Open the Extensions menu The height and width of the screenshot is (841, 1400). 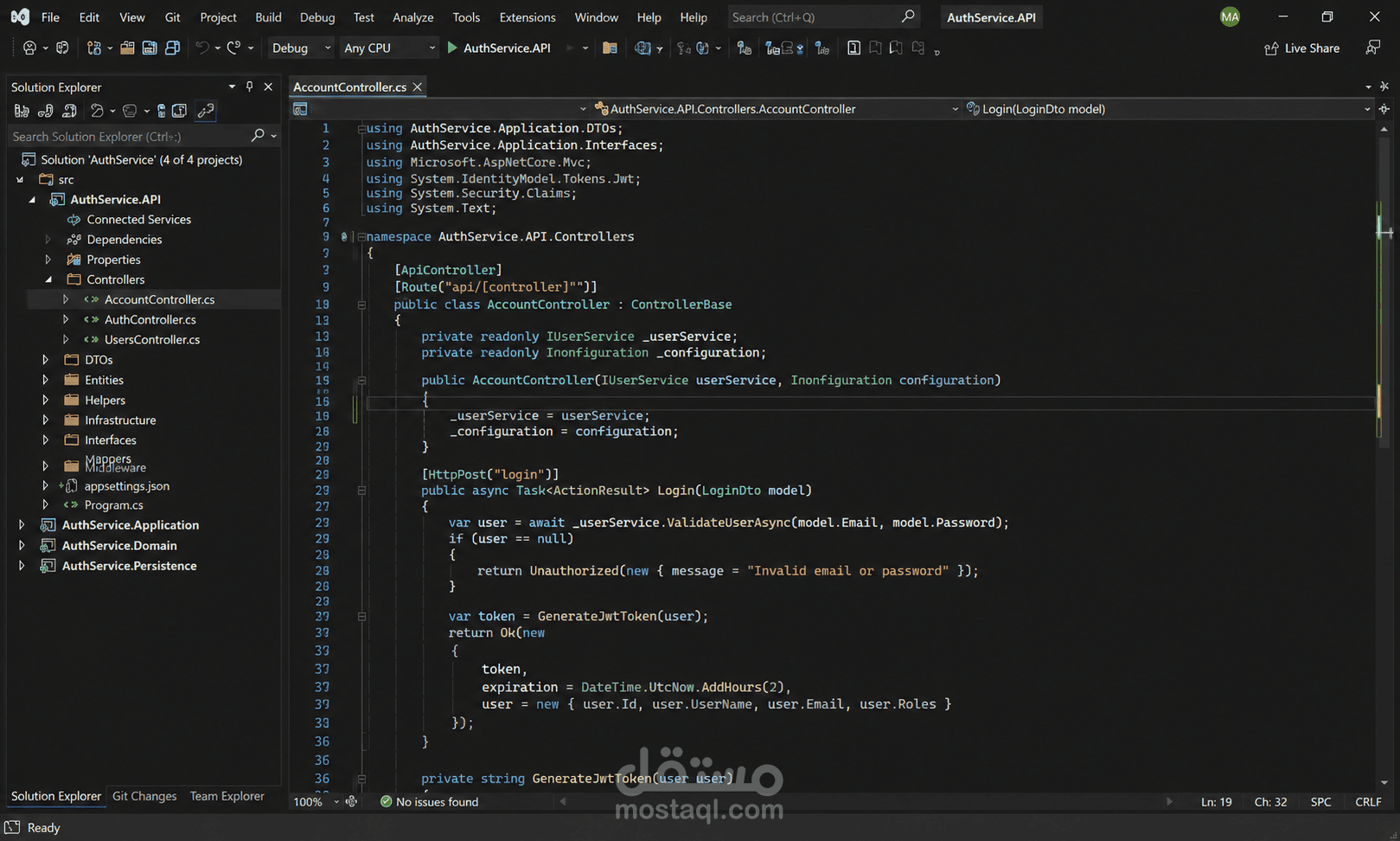click(527, 17)
